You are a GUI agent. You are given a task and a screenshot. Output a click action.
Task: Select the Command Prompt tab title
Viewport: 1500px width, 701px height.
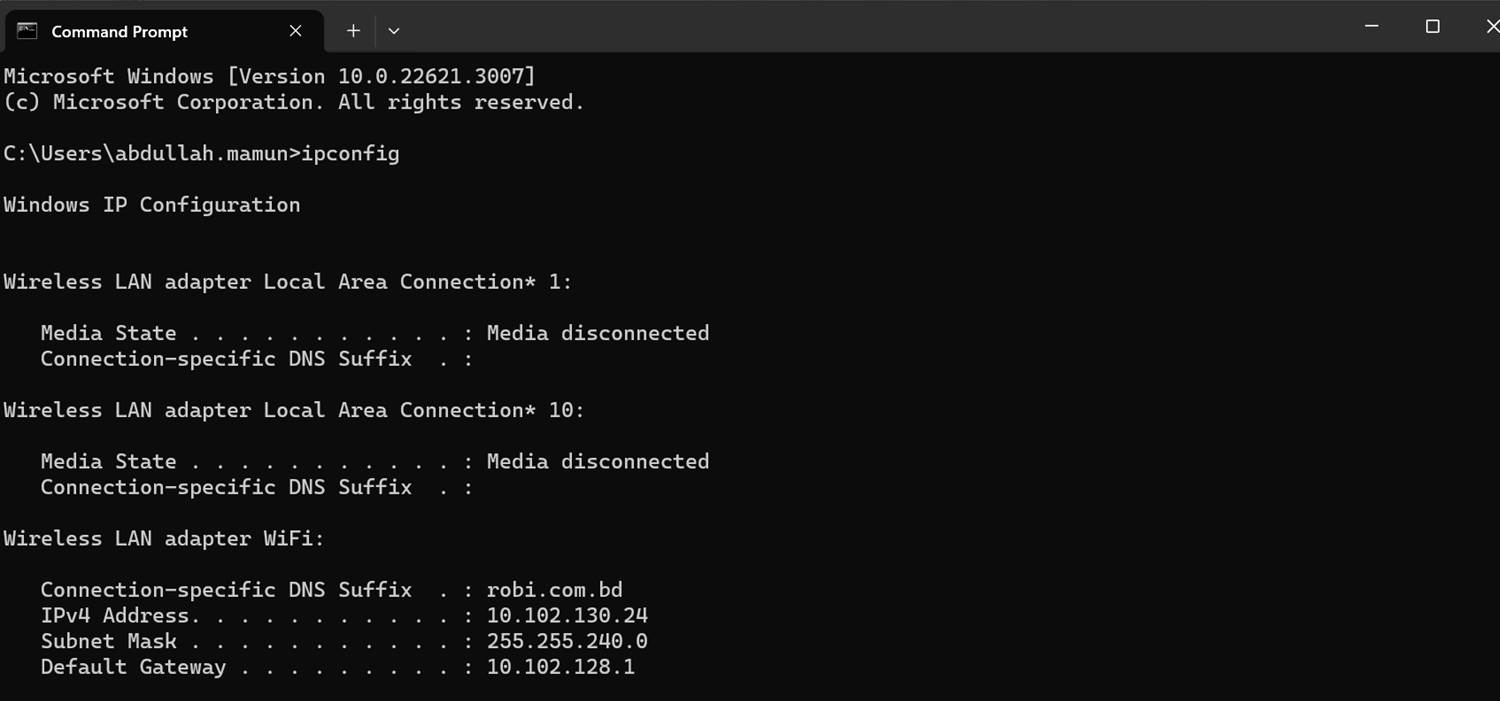119,32
